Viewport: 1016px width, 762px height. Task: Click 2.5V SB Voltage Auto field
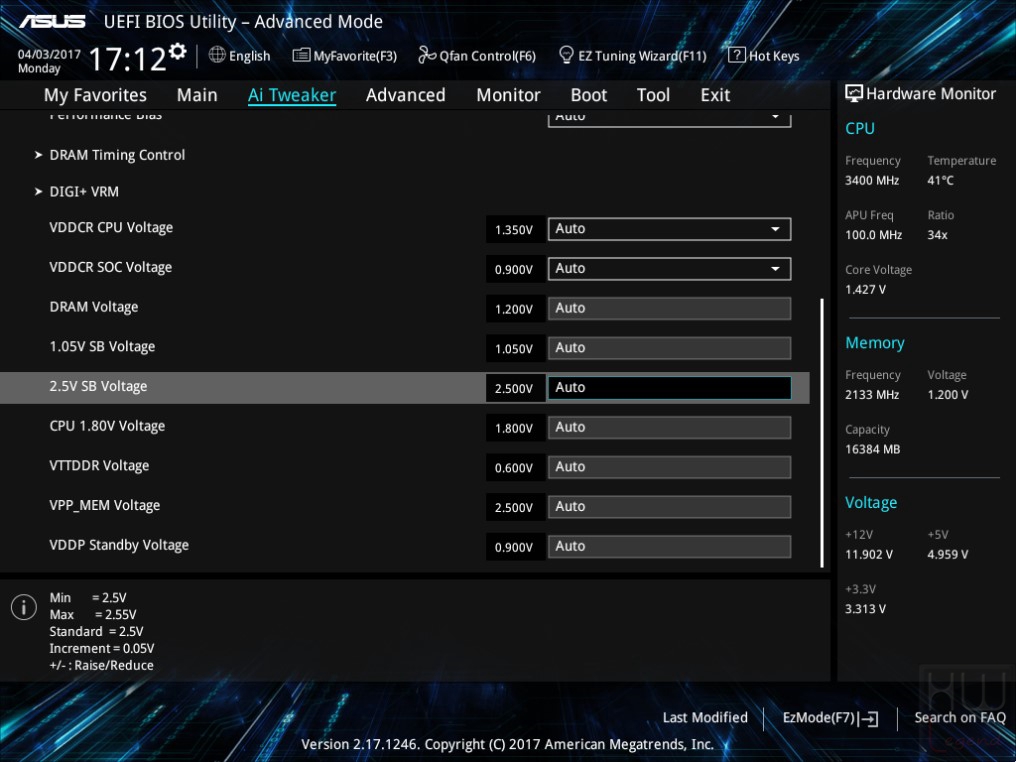(x=669, y=387)
